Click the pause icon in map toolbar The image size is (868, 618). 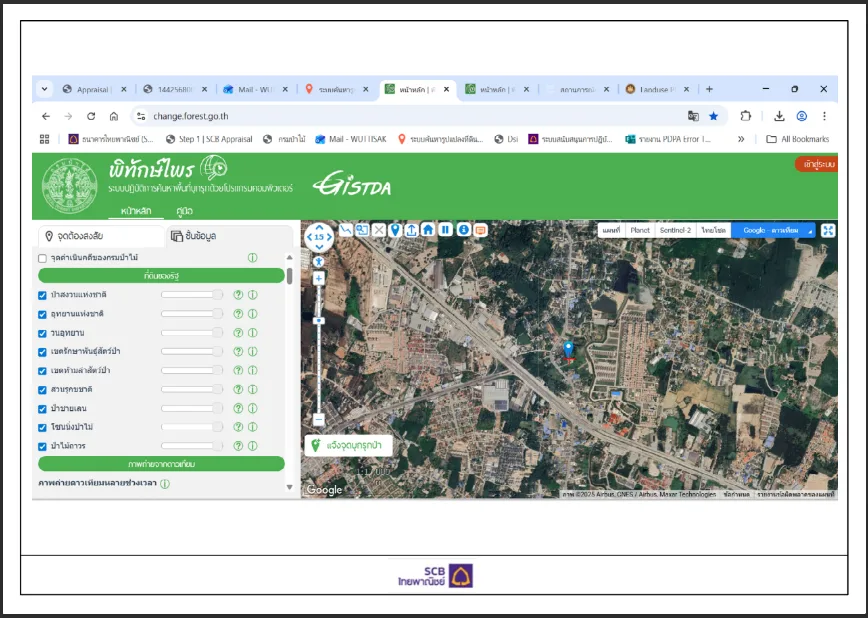point(446,230)
